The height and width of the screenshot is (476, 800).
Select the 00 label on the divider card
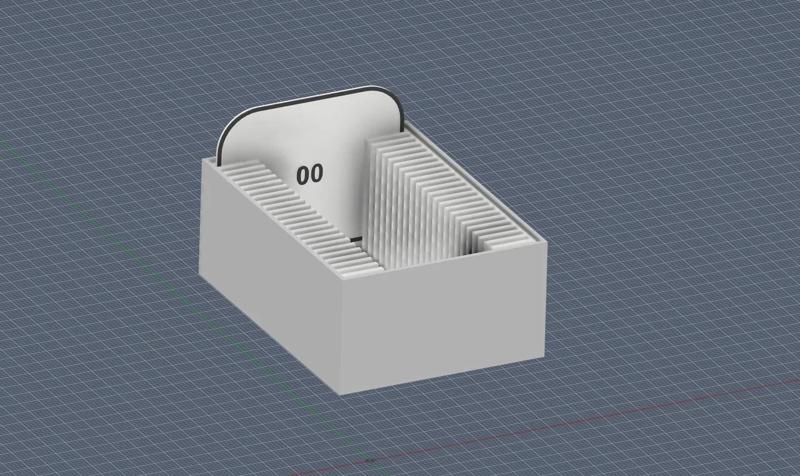(310, 174)
